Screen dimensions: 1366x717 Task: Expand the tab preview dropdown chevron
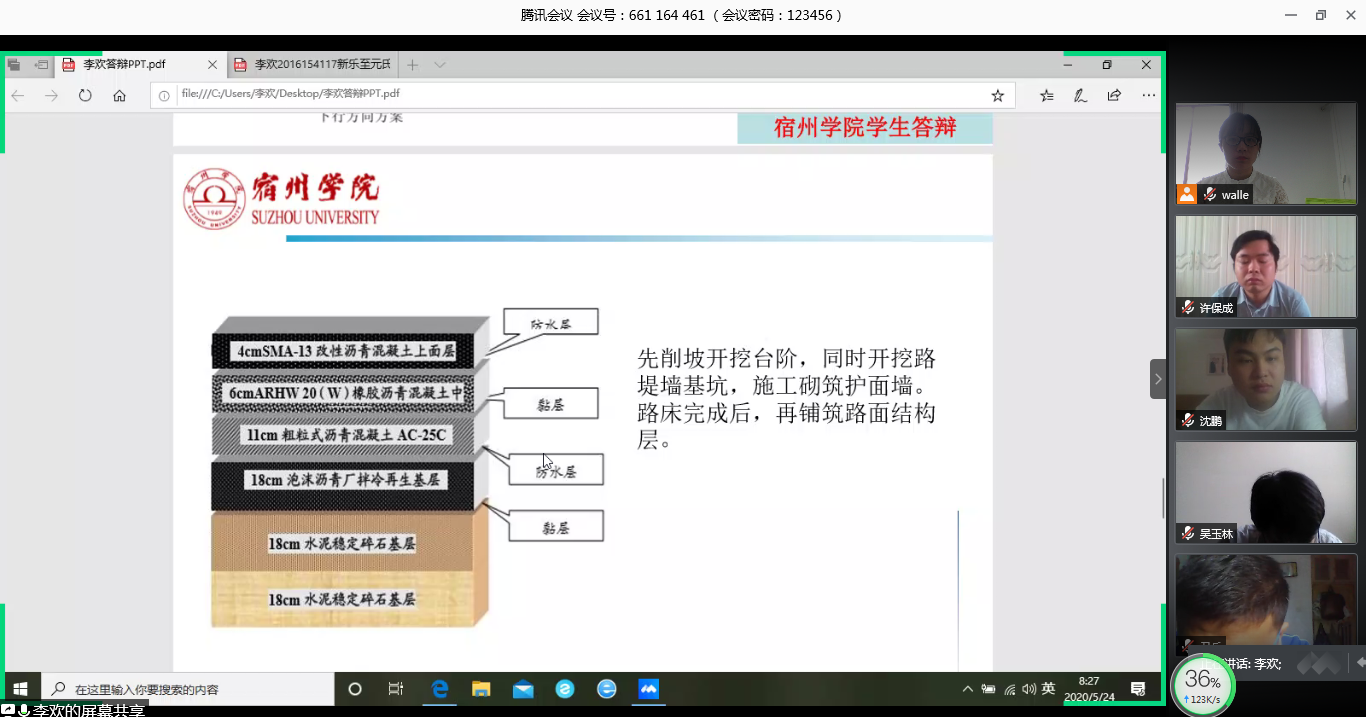(x=440, y=65)
